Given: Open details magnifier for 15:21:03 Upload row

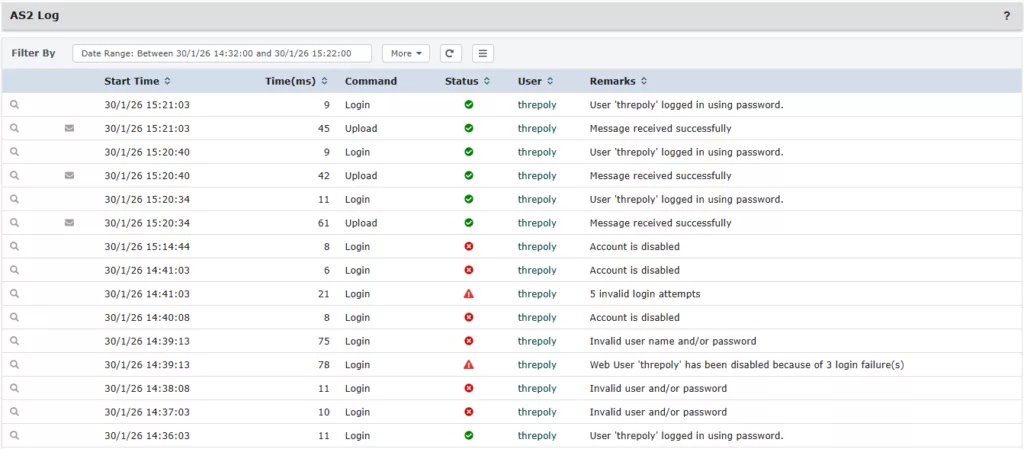Looking at the screenshot, I should click(14, 129).
